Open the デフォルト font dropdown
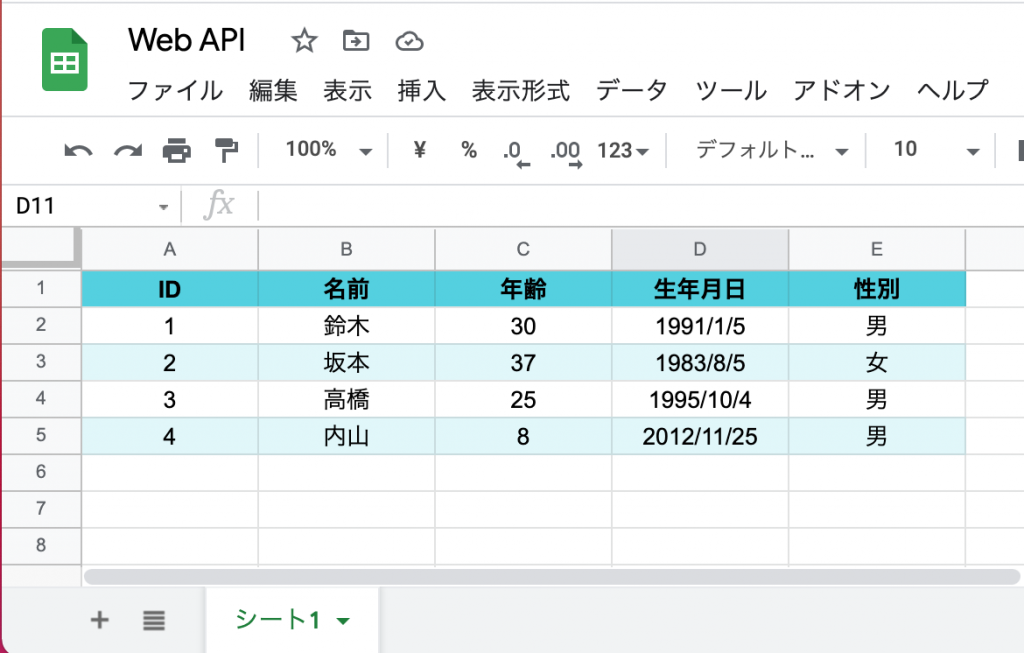The height and width of the screenshot is (653, 1024). [773, 150]
